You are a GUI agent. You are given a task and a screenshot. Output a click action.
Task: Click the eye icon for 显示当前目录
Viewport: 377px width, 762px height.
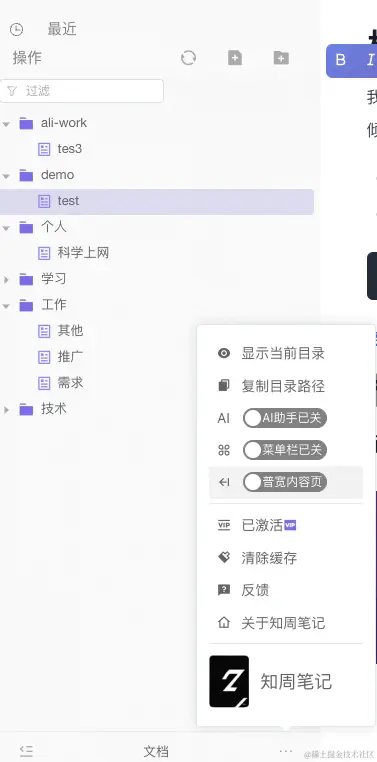click(224, 354)
